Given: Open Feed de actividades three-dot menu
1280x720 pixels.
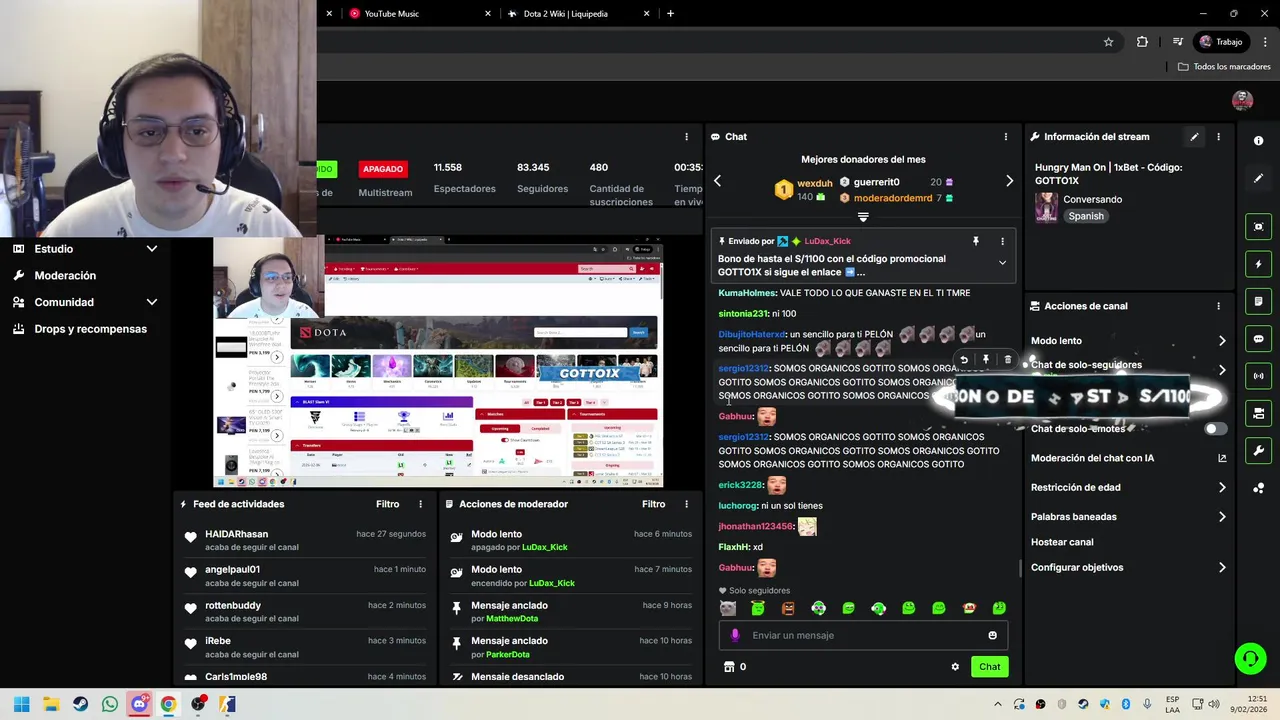Looking at the screenshot, I should pos(420,504).
